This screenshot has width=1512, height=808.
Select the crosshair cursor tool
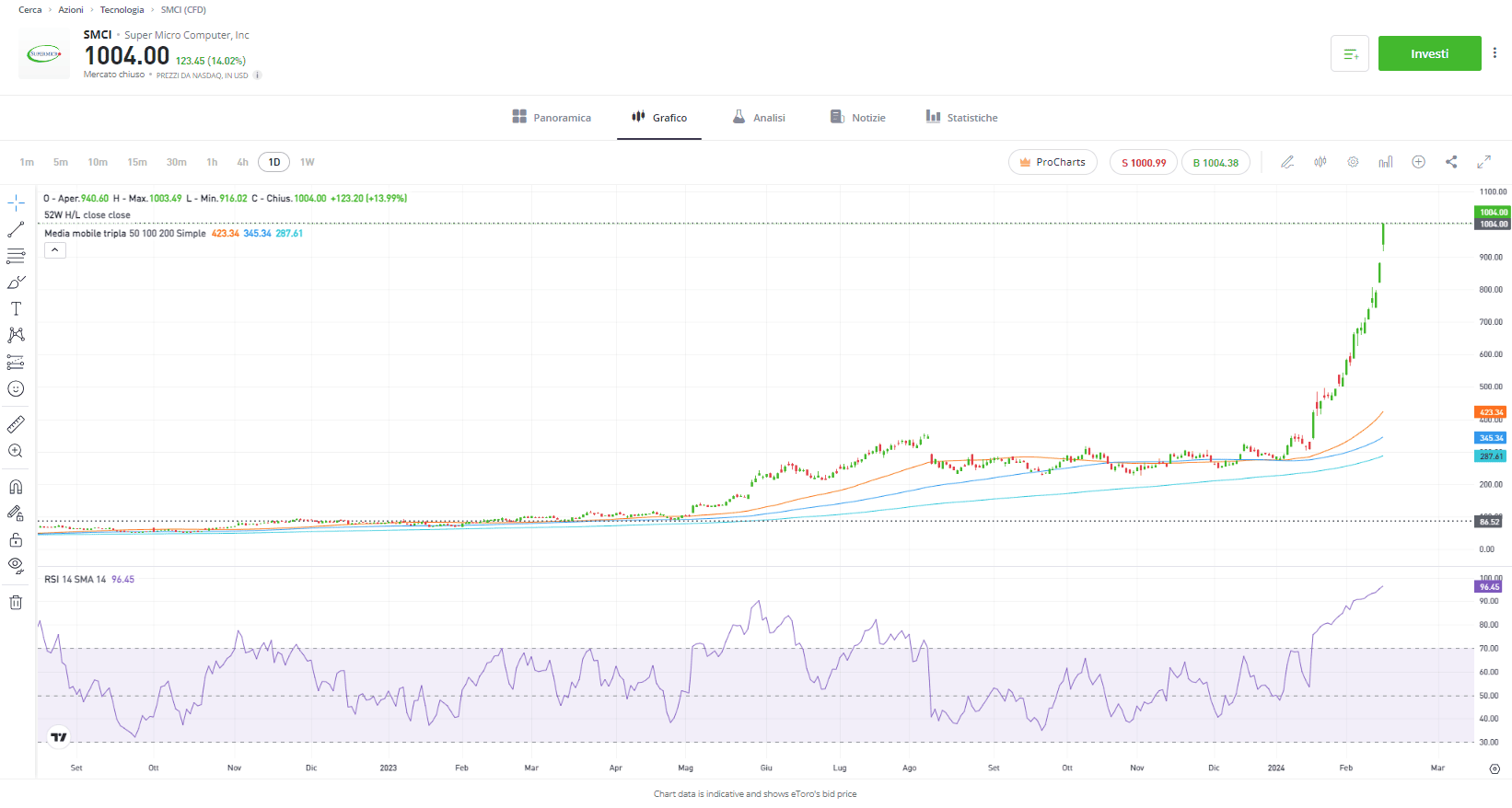16,202
